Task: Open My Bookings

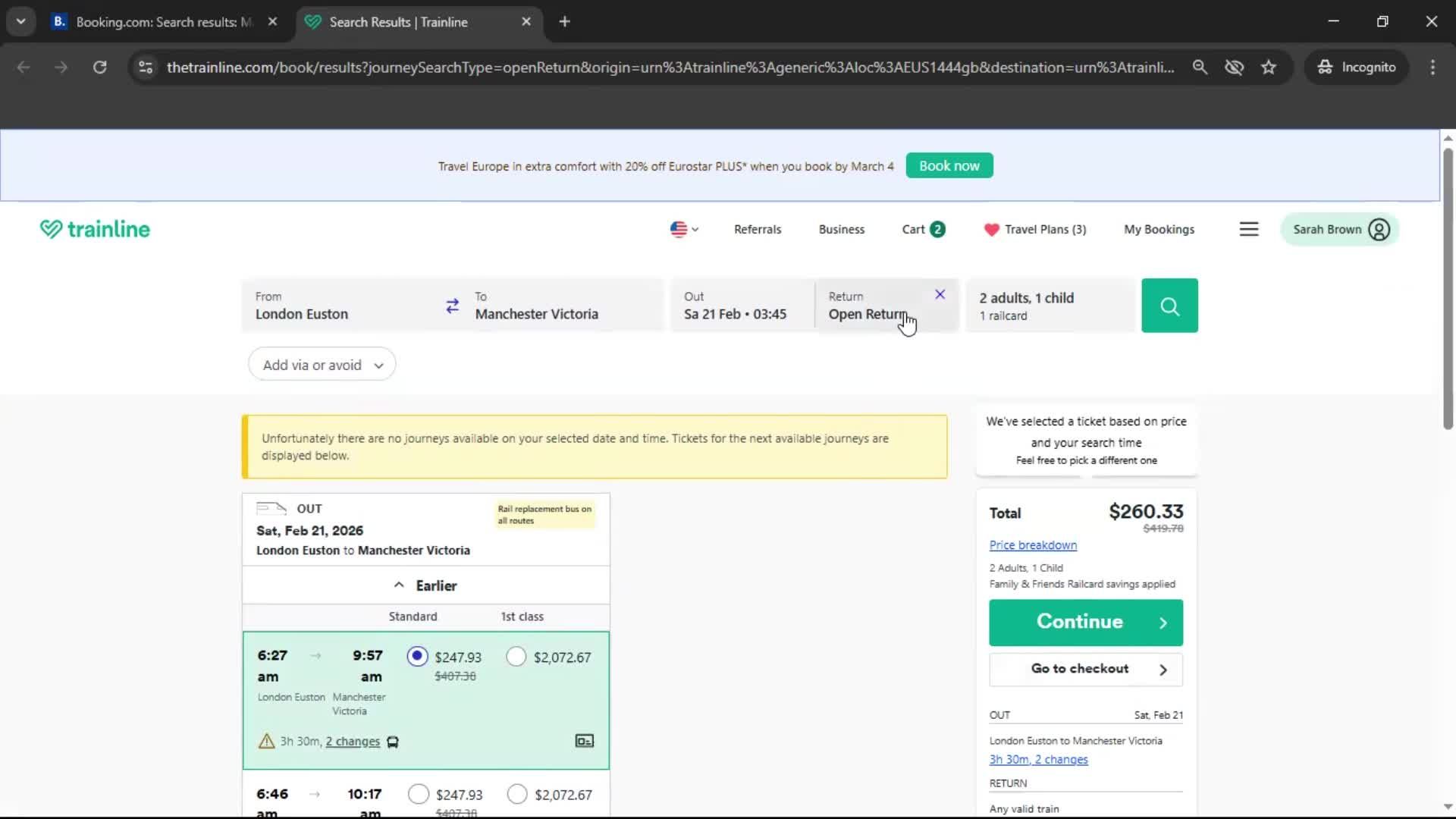Action: pos(1159,229)
